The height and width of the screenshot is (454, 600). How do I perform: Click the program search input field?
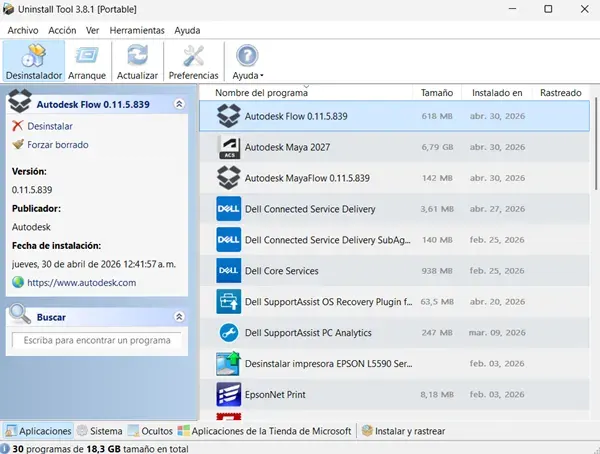coord(96,340)
